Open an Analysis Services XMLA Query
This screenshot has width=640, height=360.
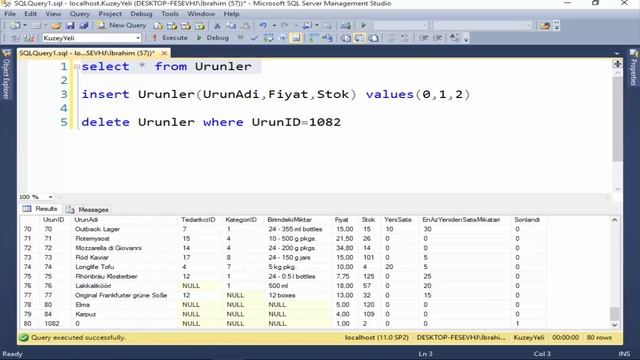point(200,25)
